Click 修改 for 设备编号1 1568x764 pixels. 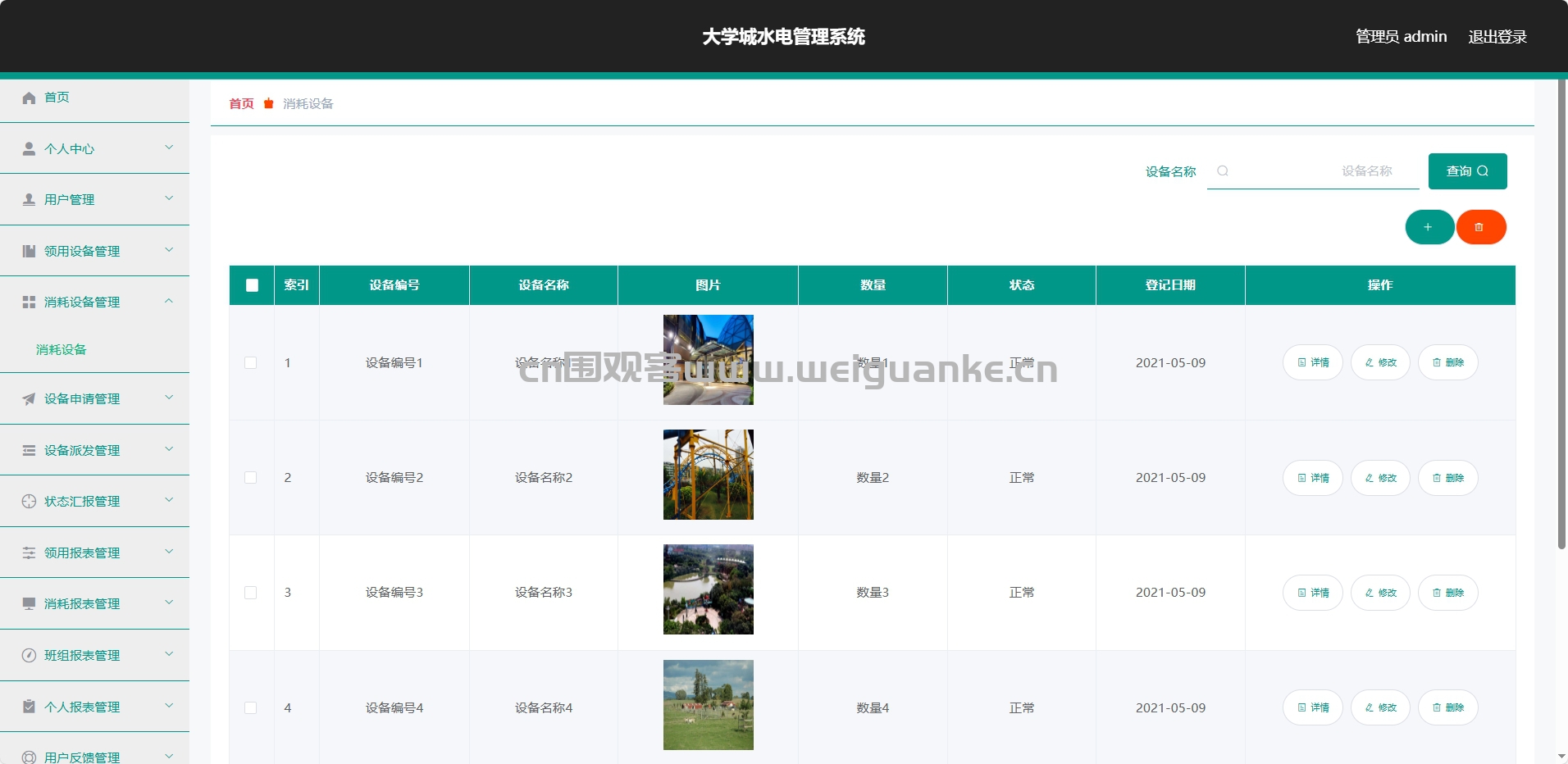coord(1380,362)
